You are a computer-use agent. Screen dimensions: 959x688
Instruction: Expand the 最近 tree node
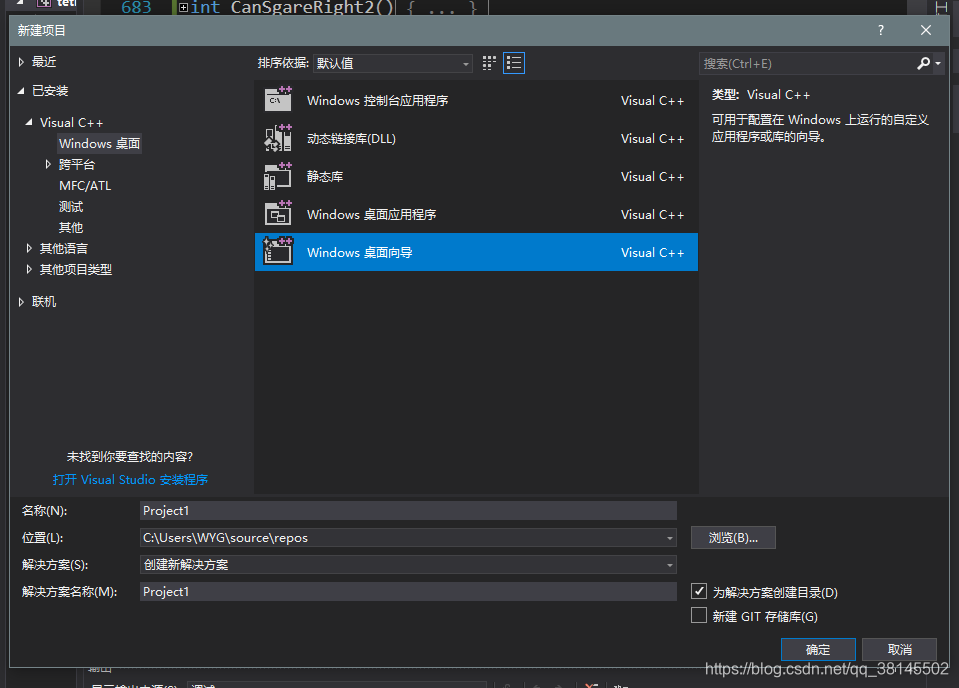(21, 62)
